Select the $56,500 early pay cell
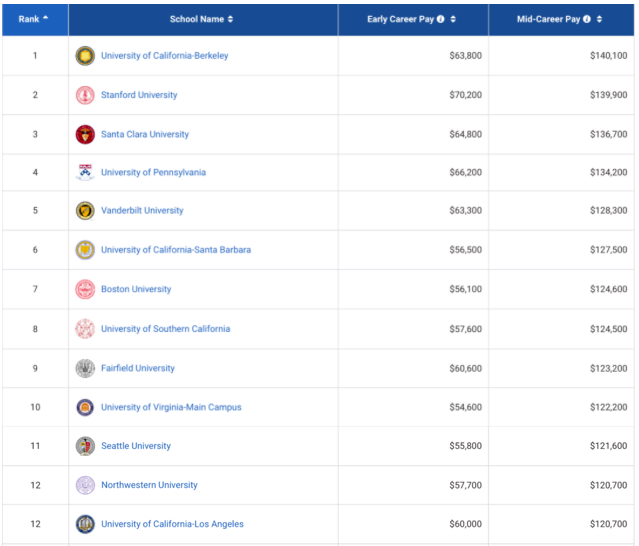This screenshot has height=546, width=639. [x=413, y=250]
